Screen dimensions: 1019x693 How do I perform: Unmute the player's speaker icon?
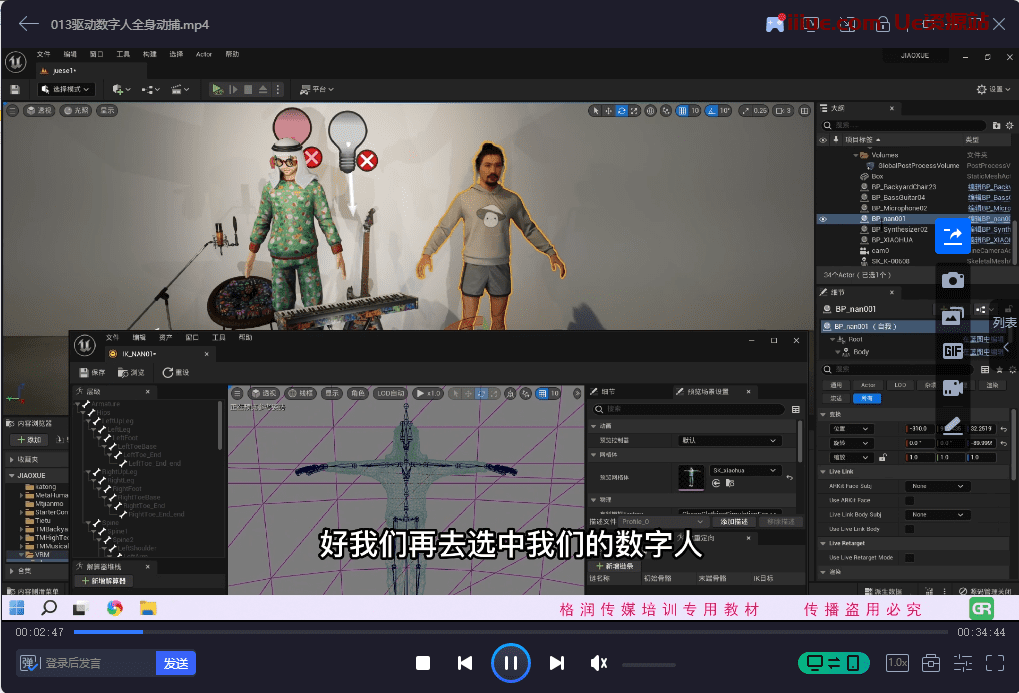pos(599,663)
